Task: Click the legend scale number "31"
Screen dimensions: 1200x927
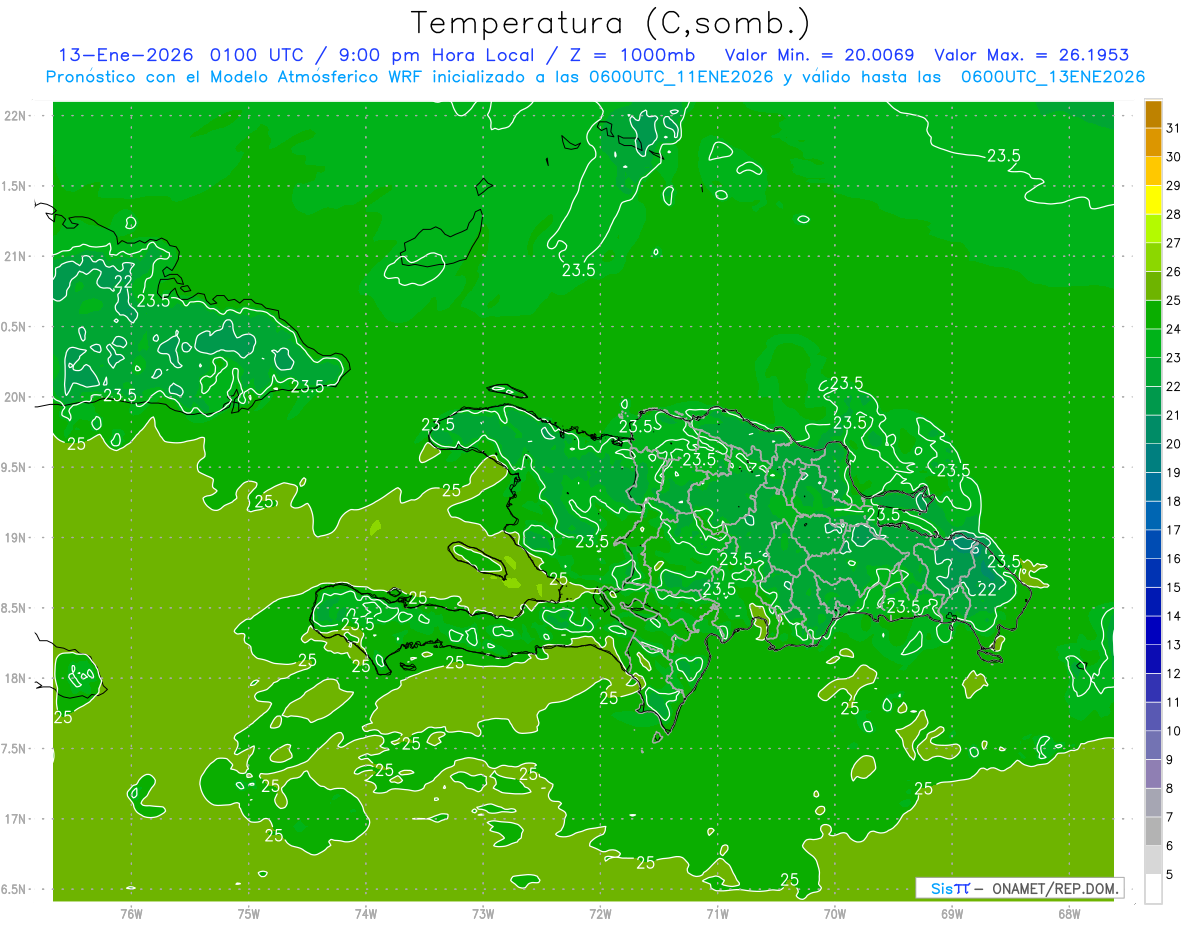Action: (x=1173, y=129)
